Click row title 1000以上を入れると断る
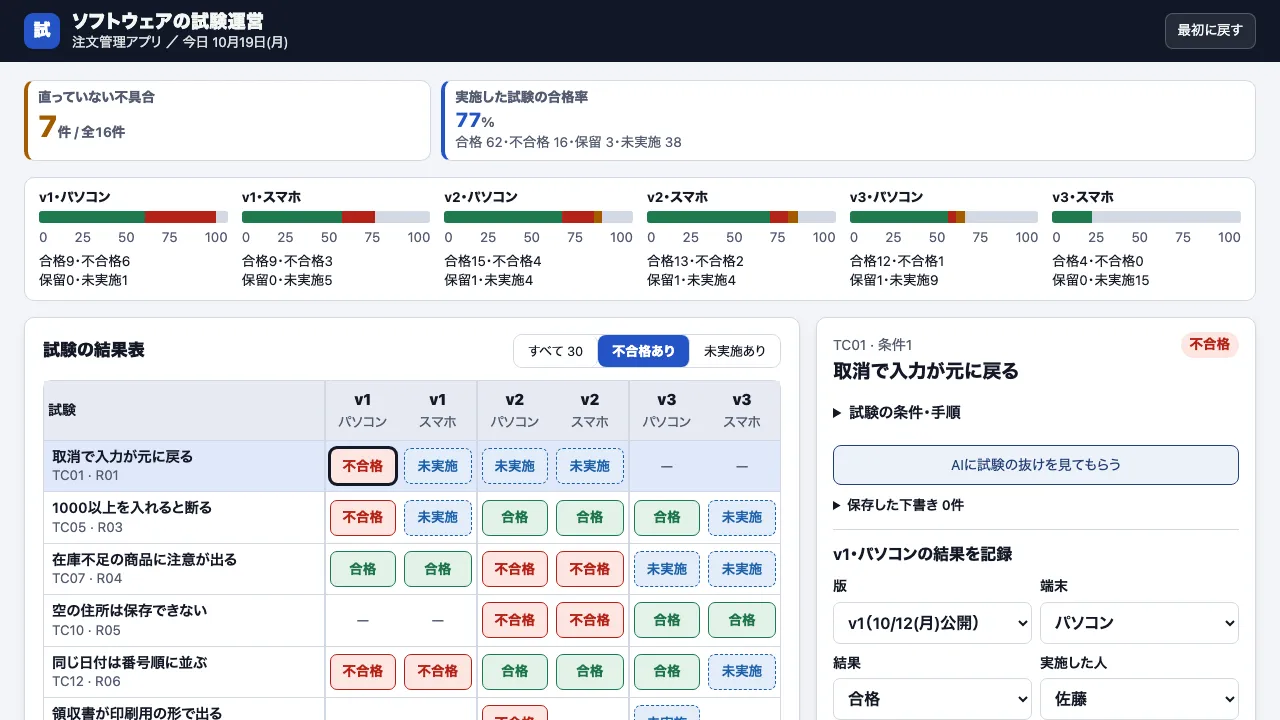Screen dimensions: 1280x720 [132, 508]
